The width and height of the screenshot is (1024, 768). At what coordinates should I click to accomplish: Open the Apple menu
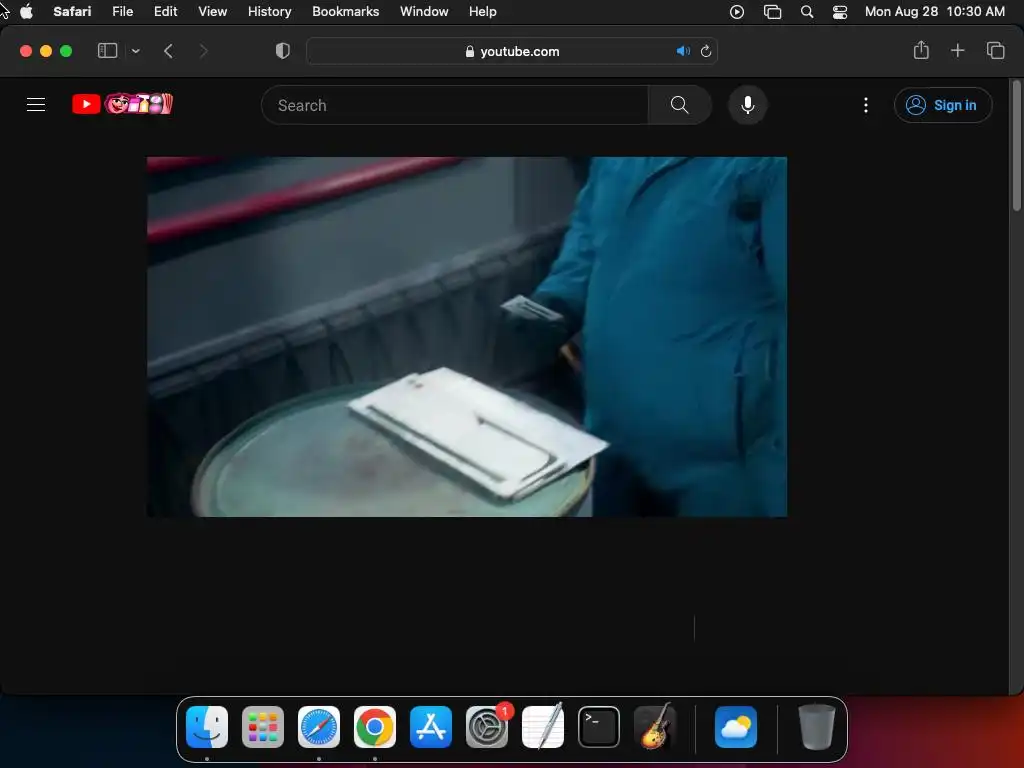click(x=26, y=12)
